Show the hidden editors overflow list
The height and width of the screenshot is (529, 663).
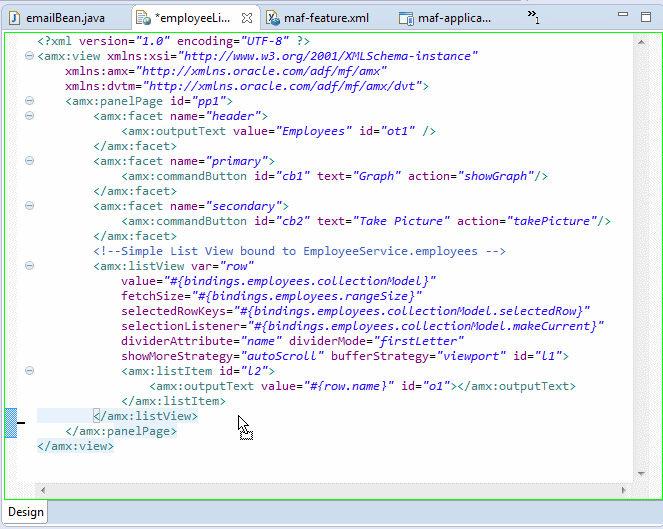[533, 16]
